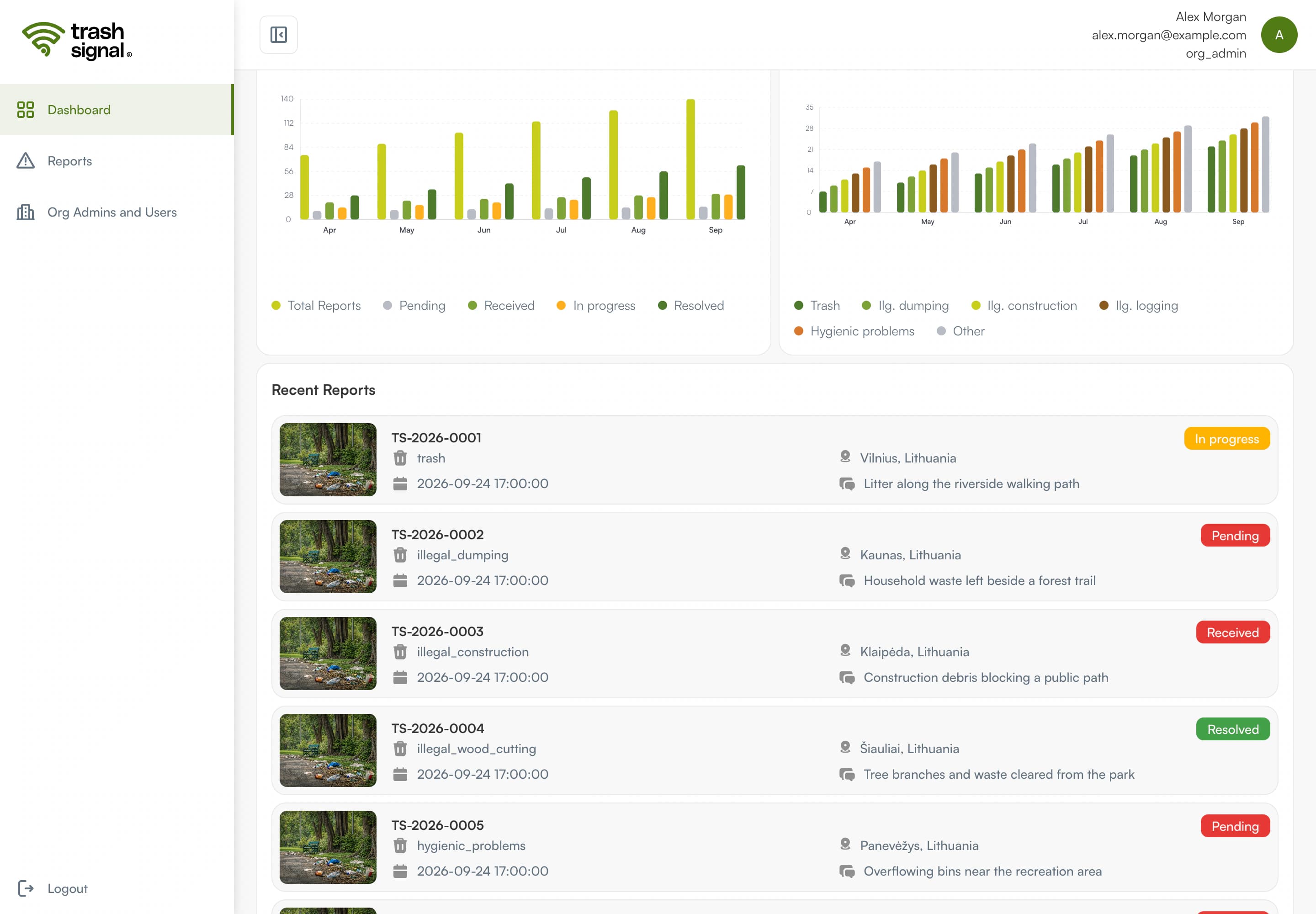The width and height of the screenshot is (1316, 914).
Task: Click the Recent Reports heading
Action: click(323, 389)
